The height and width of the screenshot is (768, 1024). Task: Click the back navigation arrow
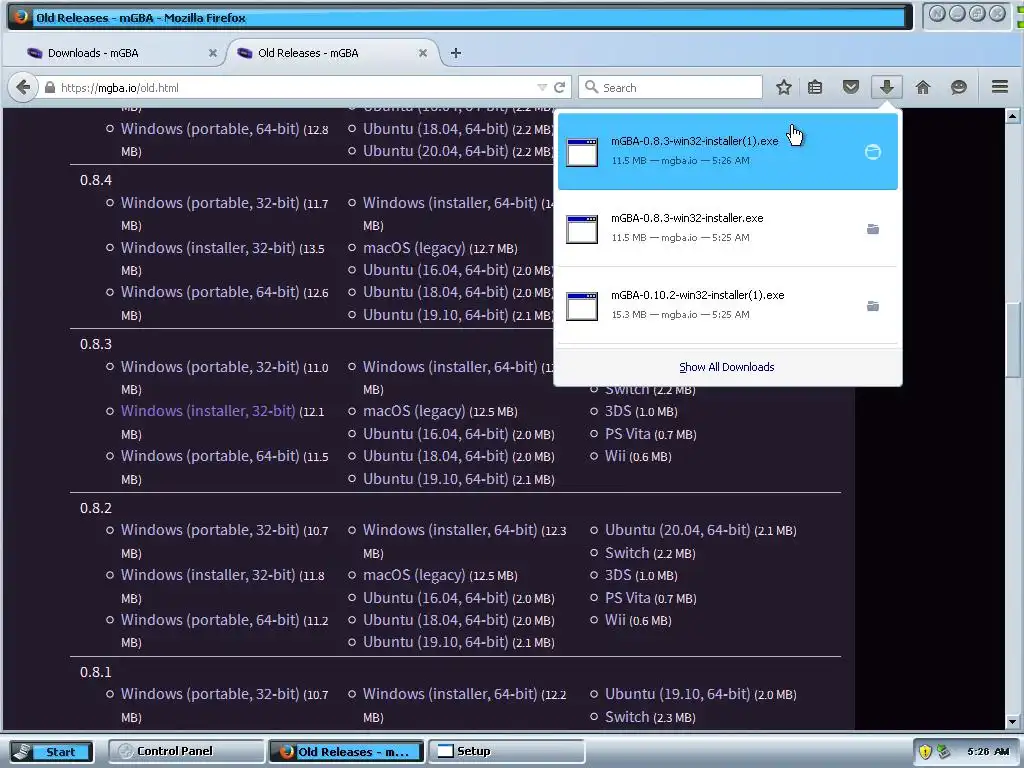point(23,87)
